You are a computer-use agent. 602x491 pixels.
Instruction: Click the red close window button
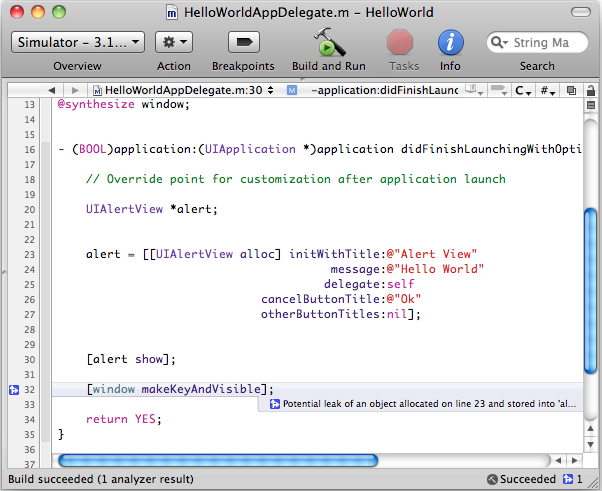[17, 12]
